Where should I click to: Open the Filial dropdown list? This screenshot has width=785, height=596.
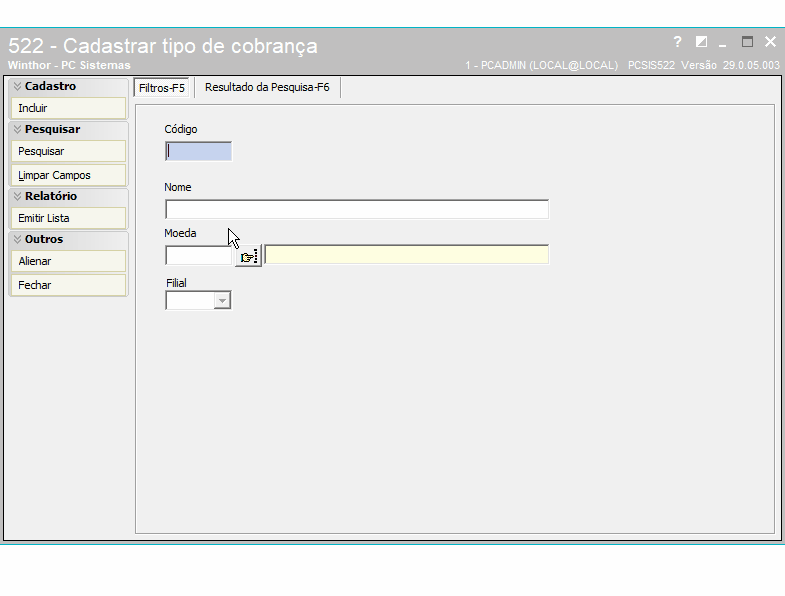point(222,301)
